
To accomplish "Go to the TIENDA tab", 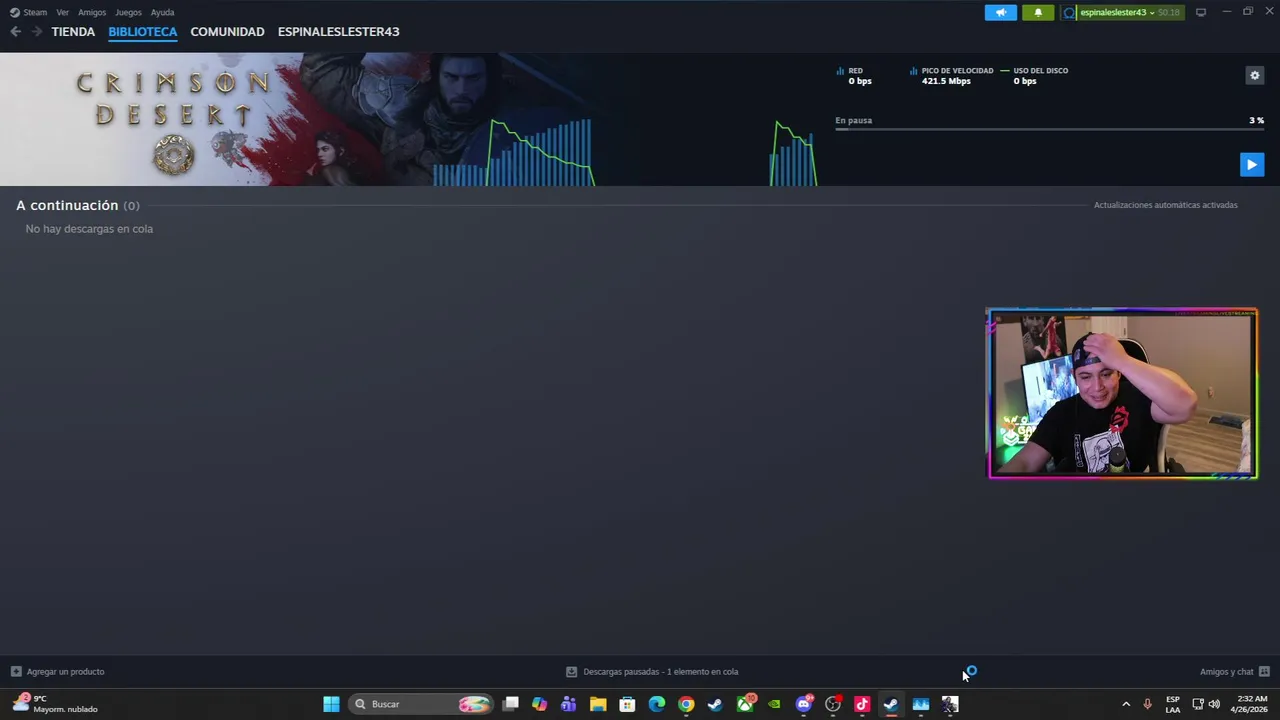I will 73,32.
